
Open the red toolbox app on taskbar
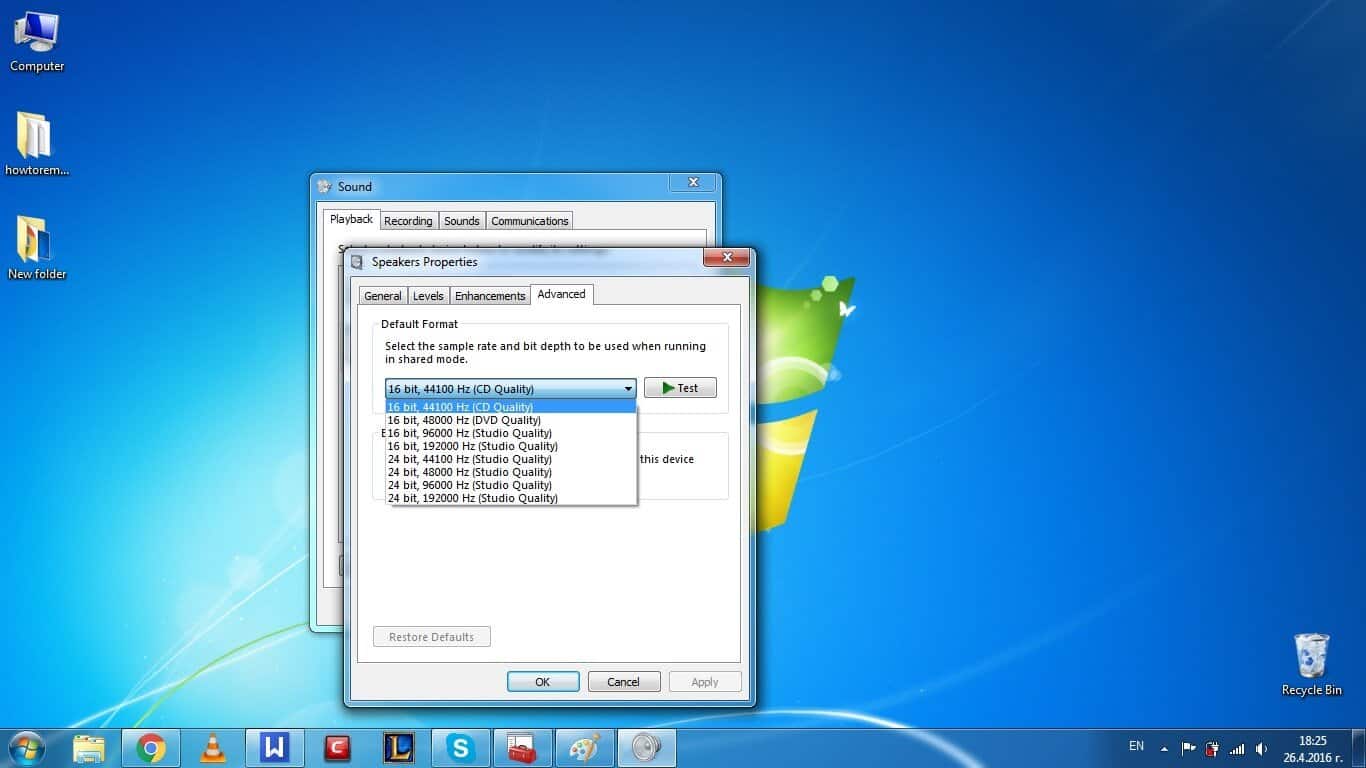[522, 748]
